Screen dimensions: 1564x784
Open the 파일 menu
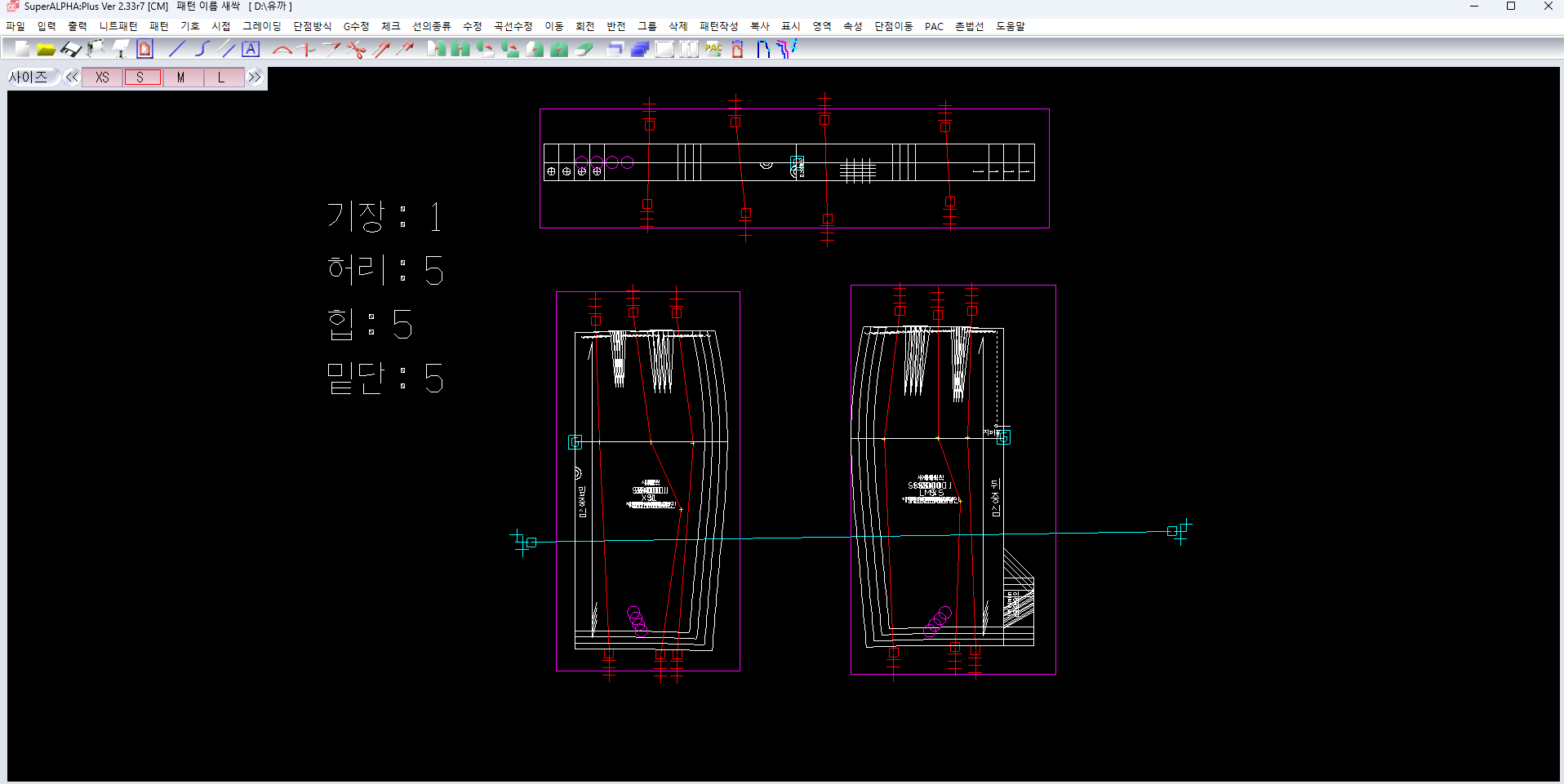pyautogui.click(x=16, y=26)
